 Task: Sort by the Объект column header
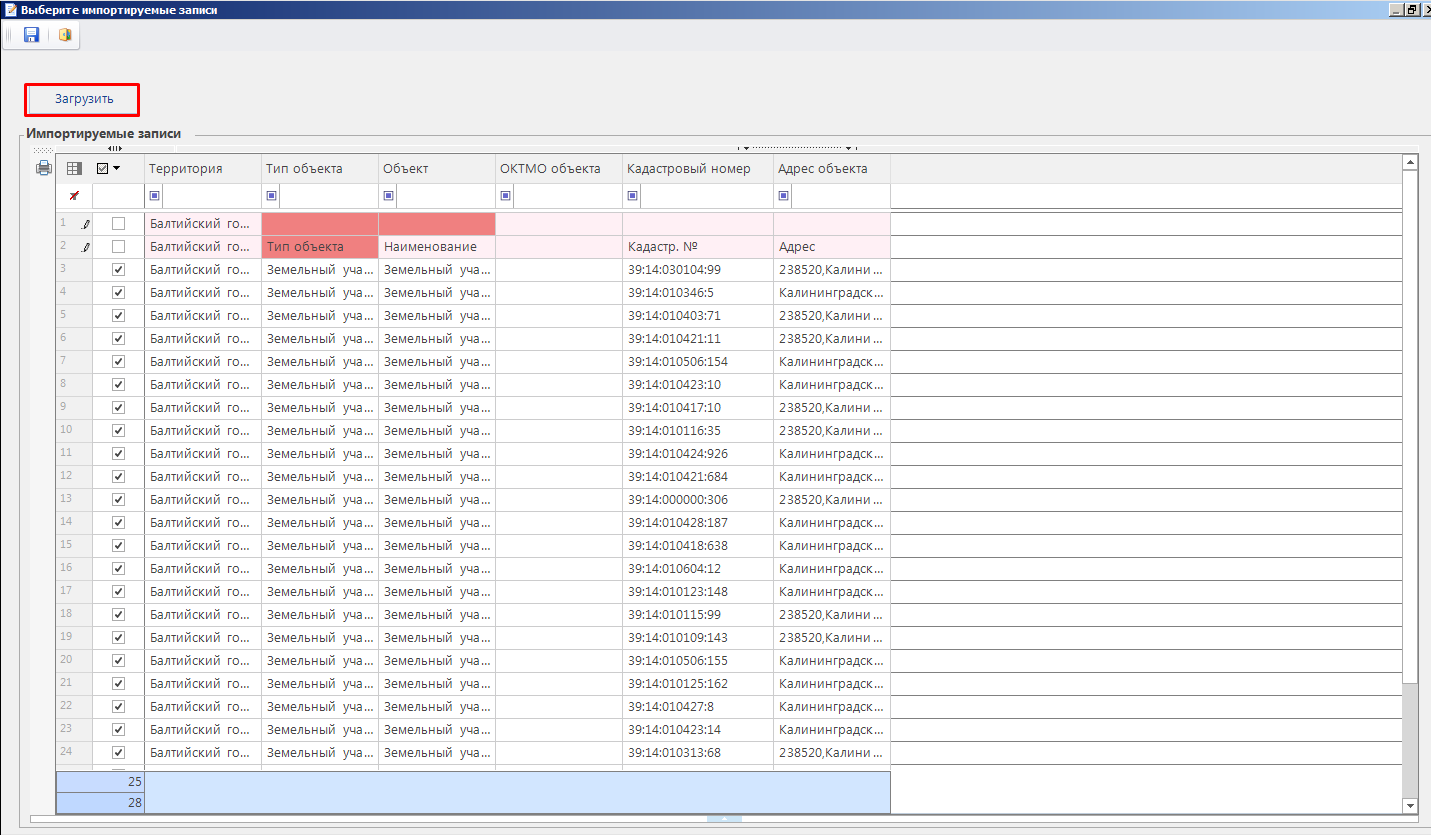click(x=437, y=169)
